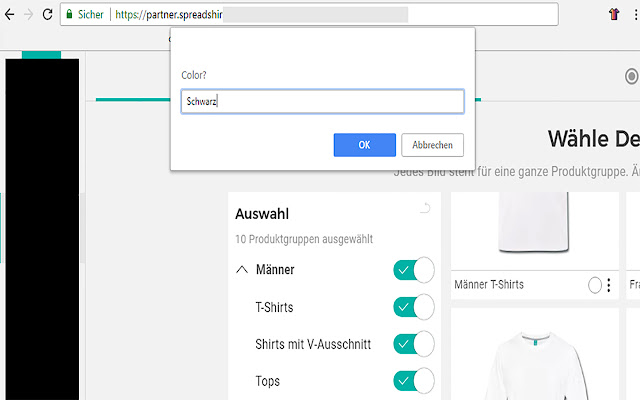Click the Männer T-Shirts label

pos(489,284)
